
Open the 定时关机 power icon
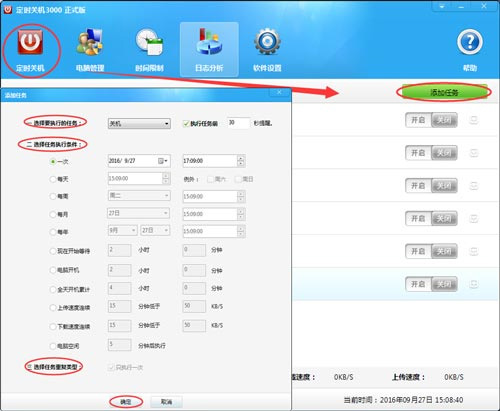pyautogui.click(x=30, y=42)
